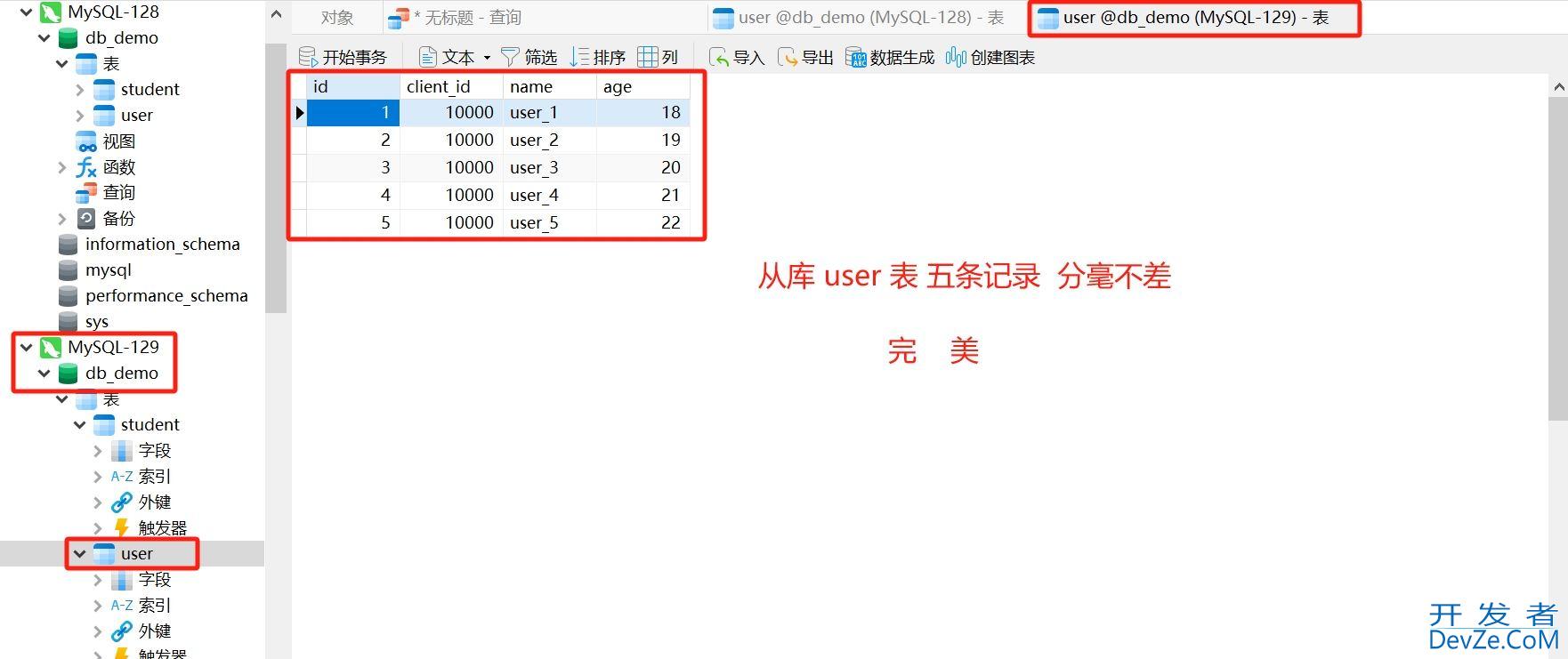Click the name column header

click(x=549, y=86)
